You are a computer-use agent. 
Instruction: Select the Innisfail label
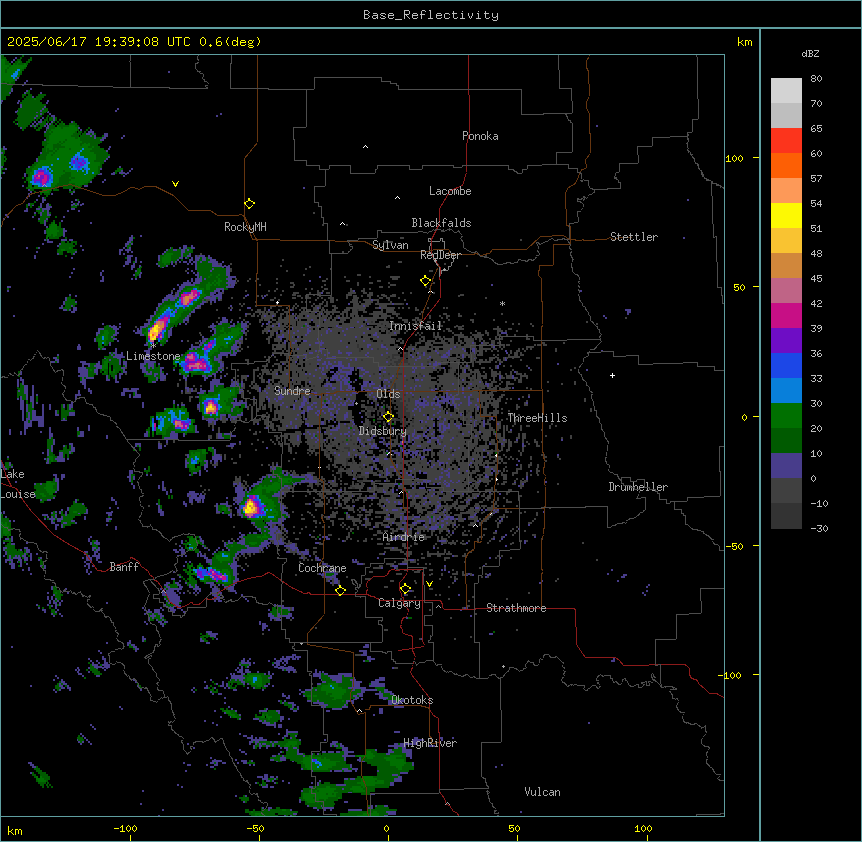[x=415, y=326]
